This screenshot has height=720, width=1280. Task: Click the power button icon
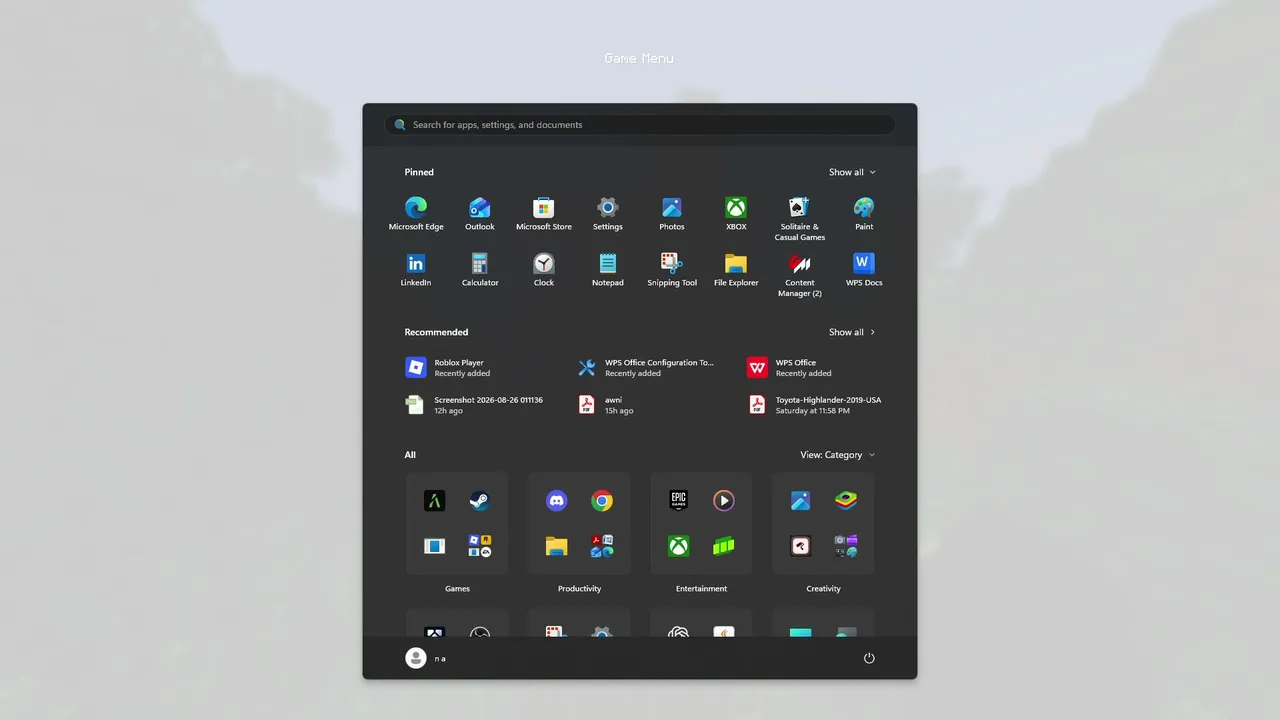pyautogui.click(x=869, y=658)
